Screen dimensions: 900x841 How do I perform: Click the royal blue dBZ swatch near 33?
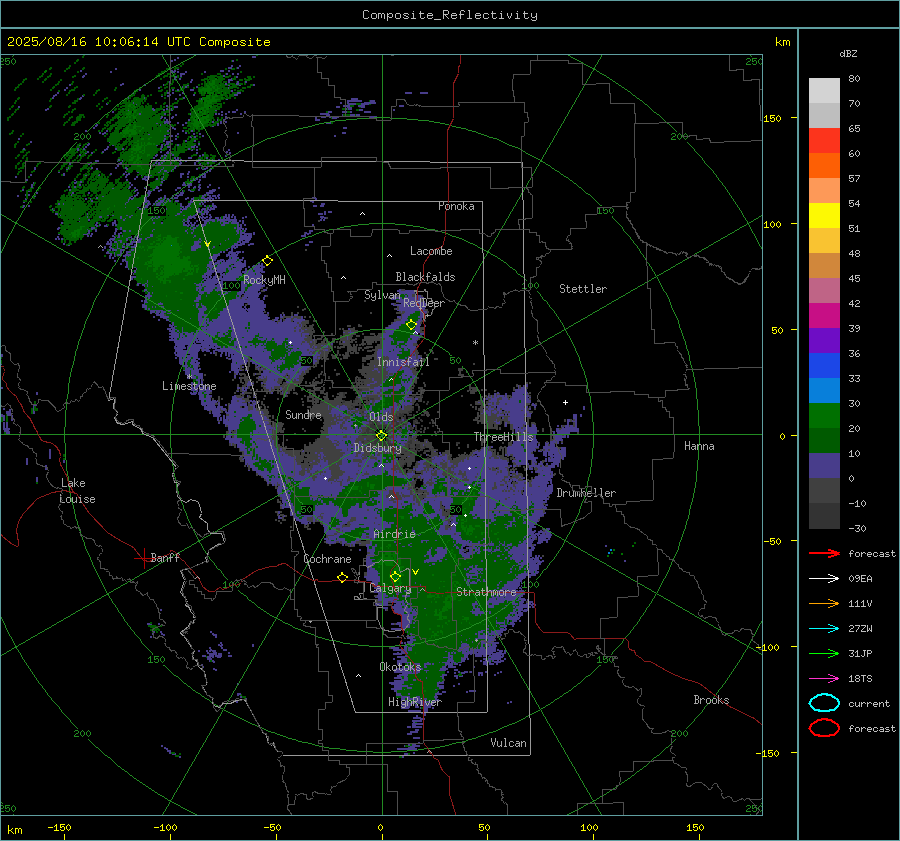tap(824, 365)
